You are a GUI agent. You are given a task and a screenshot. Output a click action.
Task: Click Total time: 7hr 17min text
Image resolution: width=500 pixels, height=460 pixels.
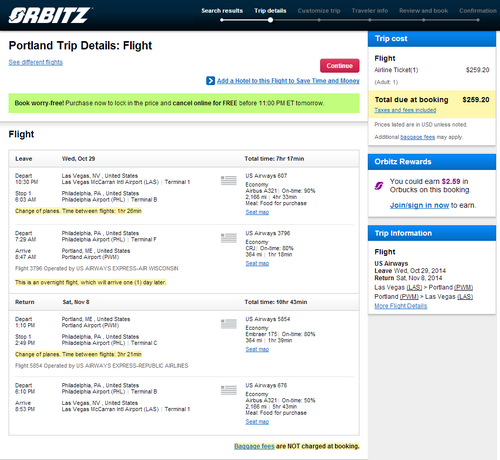tap(274, 159)
